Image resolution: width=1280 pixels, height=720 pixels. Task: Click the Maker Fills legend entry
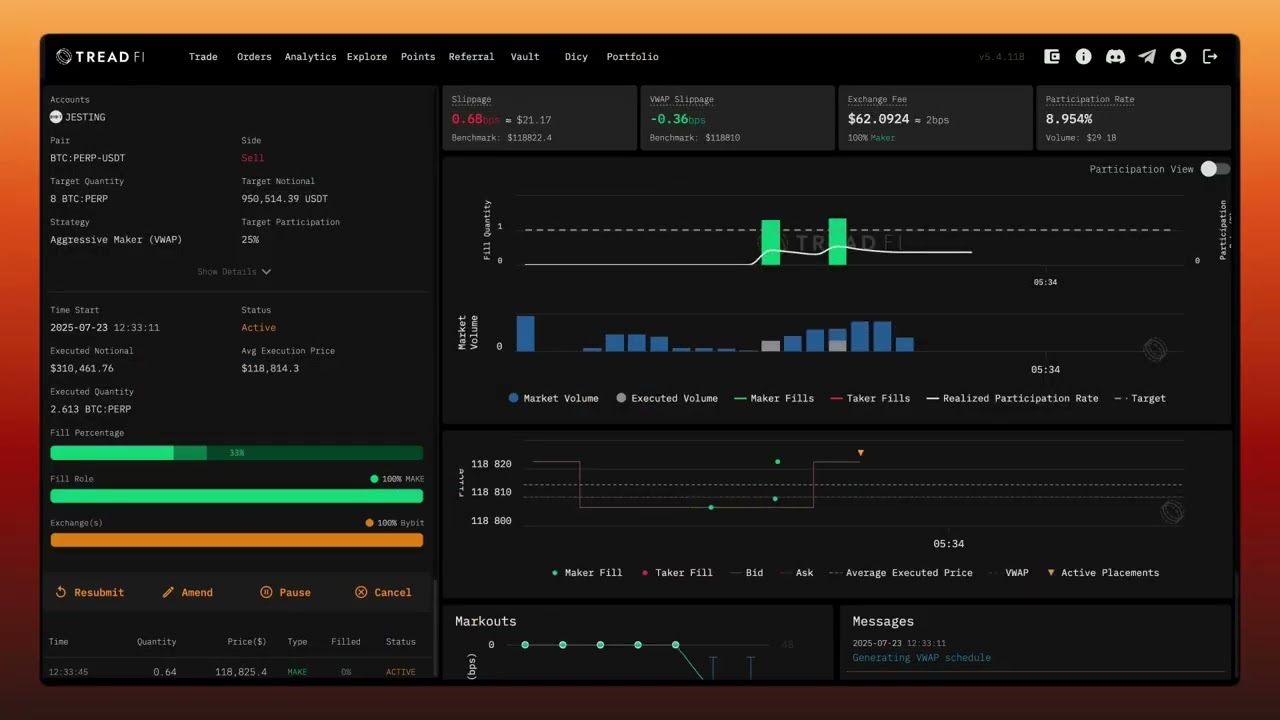(774, 398)
